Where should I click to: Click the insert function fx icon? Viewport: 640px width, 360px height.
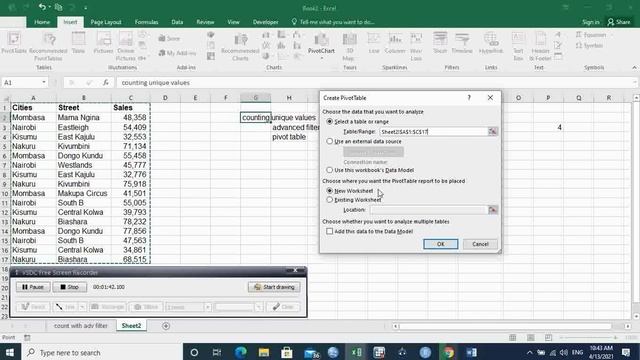[106, 82]
